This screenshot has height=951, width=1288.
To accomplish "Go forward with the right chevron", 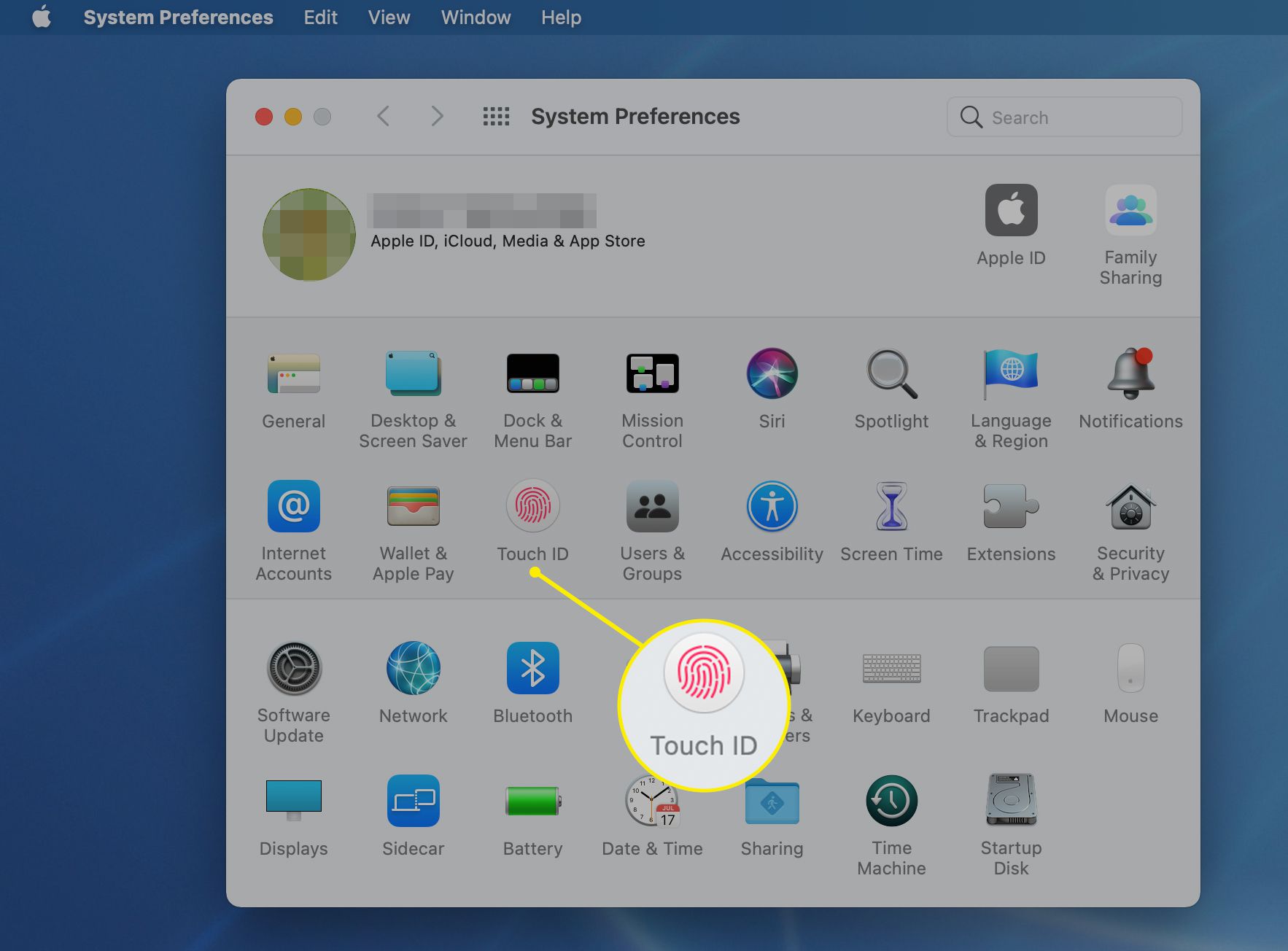I will (437, 116).
